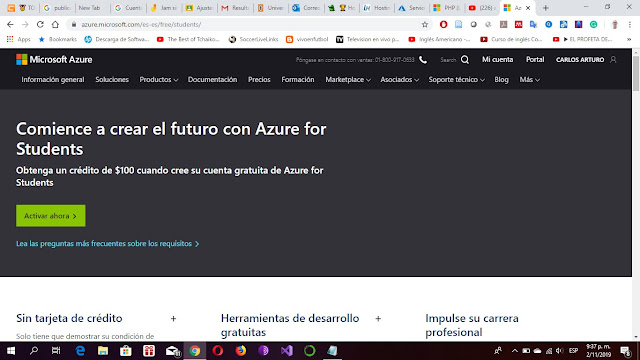This screenshot has width=640, height=360.
Task: Expand the Productos dropdown
Action: coord(158,80)
